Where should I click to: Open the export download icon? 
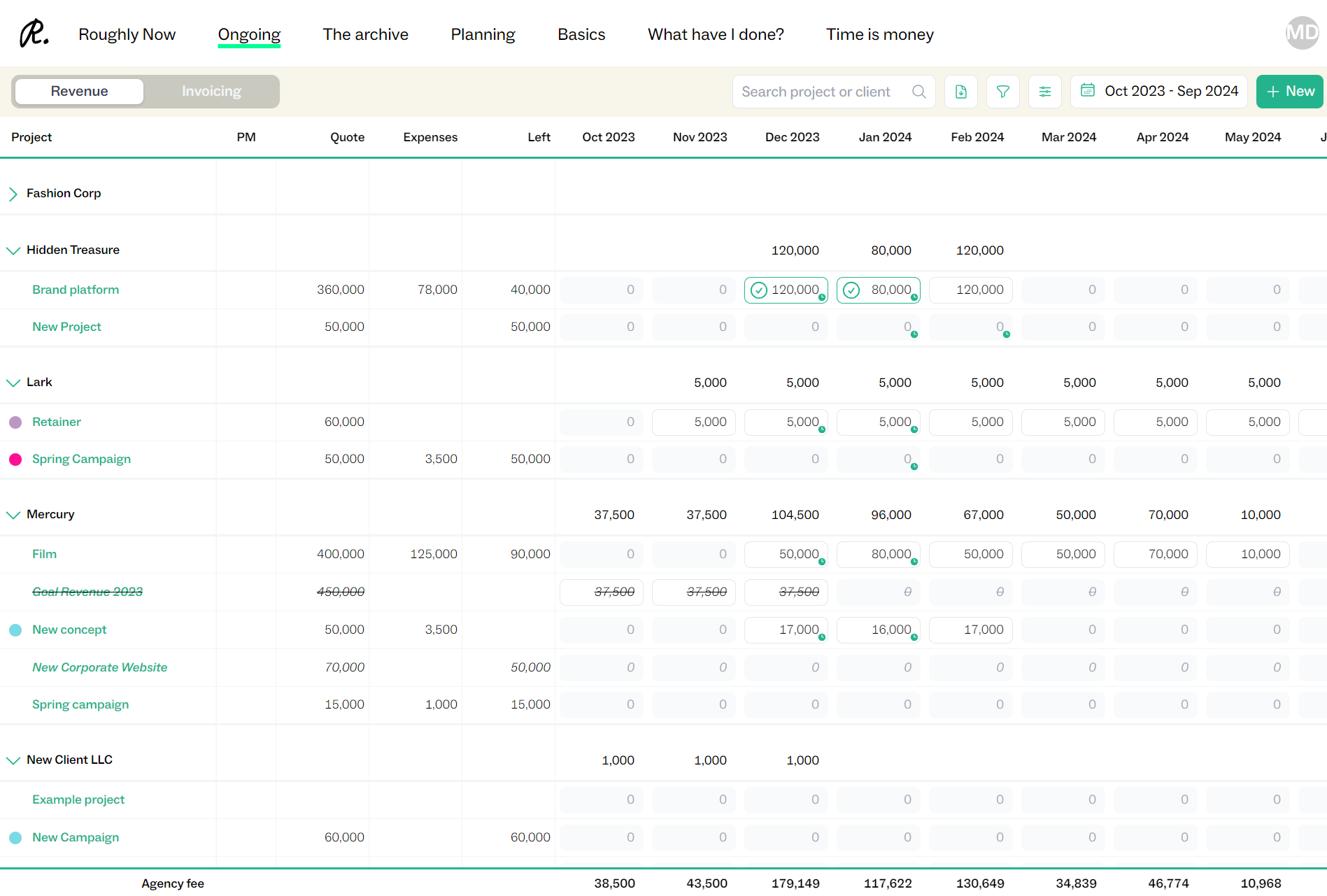coord(960,92)
